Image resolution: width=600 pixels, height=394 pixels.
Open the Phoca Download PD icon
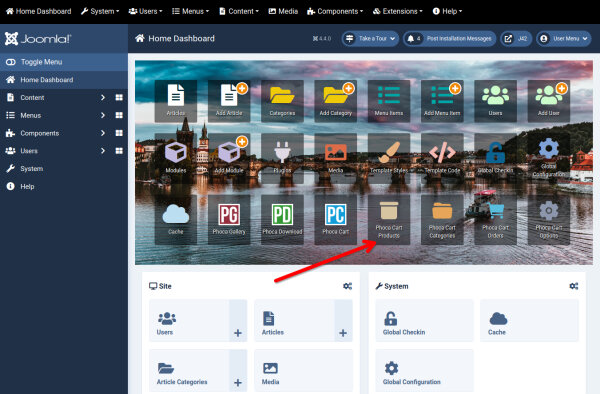pos(282,219)
